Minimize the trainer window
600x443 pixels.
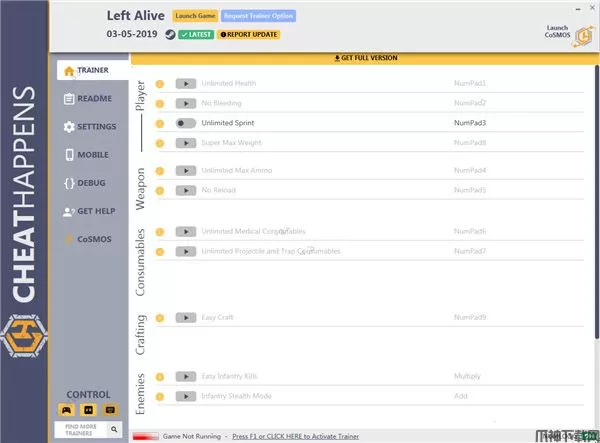[578, 8]
